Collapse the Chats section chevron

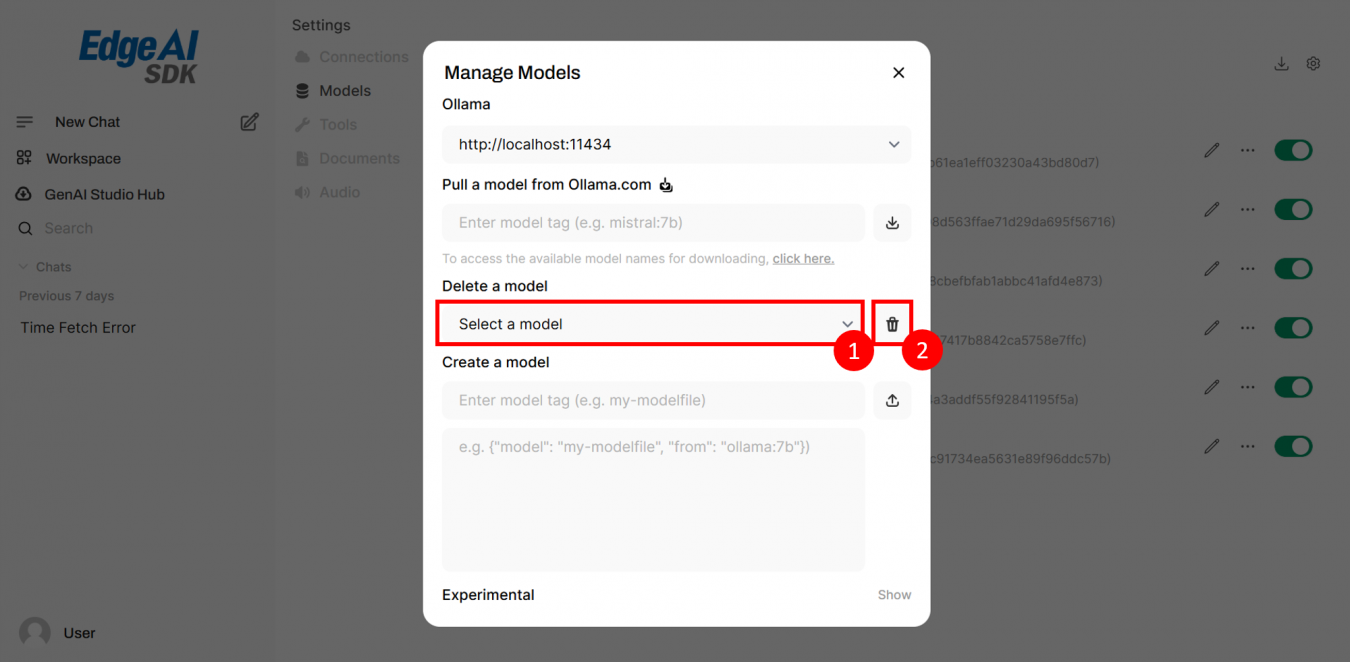(24, 267)
